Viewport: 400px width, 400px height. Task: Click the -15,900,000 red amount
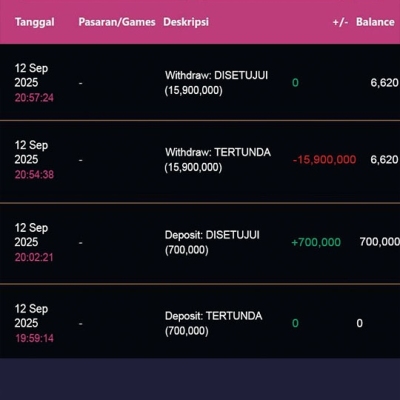[x=324, y=160]
